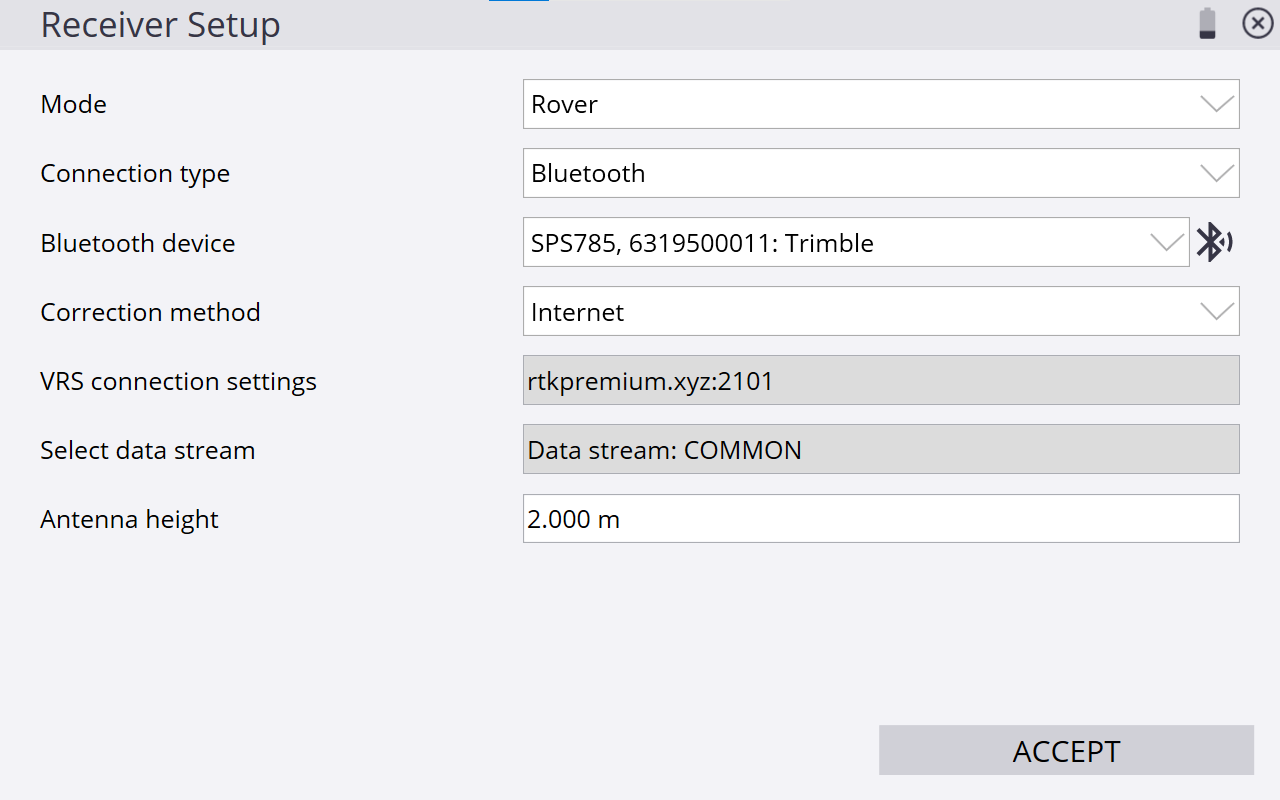Click the Antenna height label
The height and width of the screenshot is (800, 1280).
coord(129,519)
